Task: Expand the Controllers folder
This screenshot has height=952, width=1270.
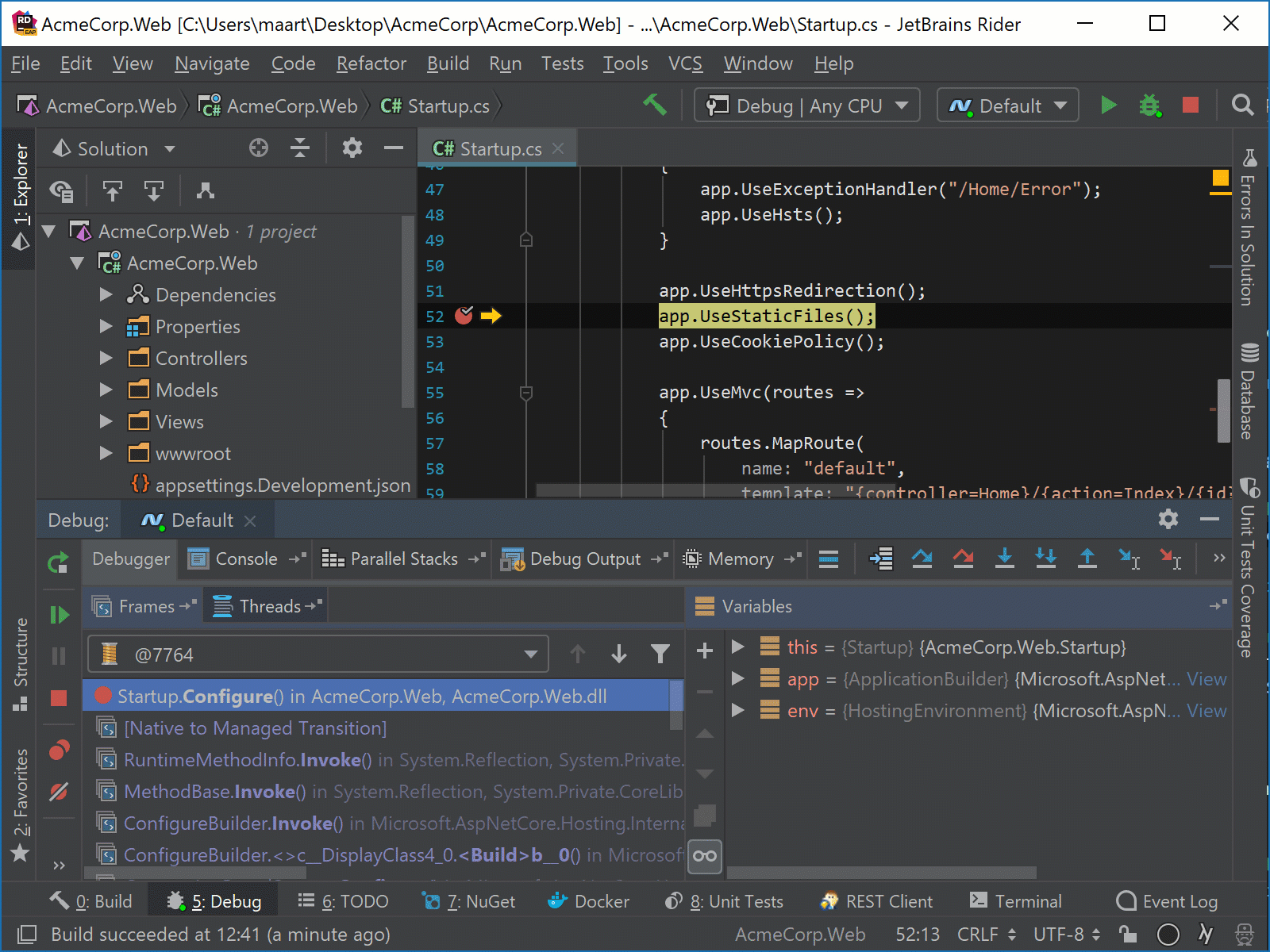Action: 106,359
